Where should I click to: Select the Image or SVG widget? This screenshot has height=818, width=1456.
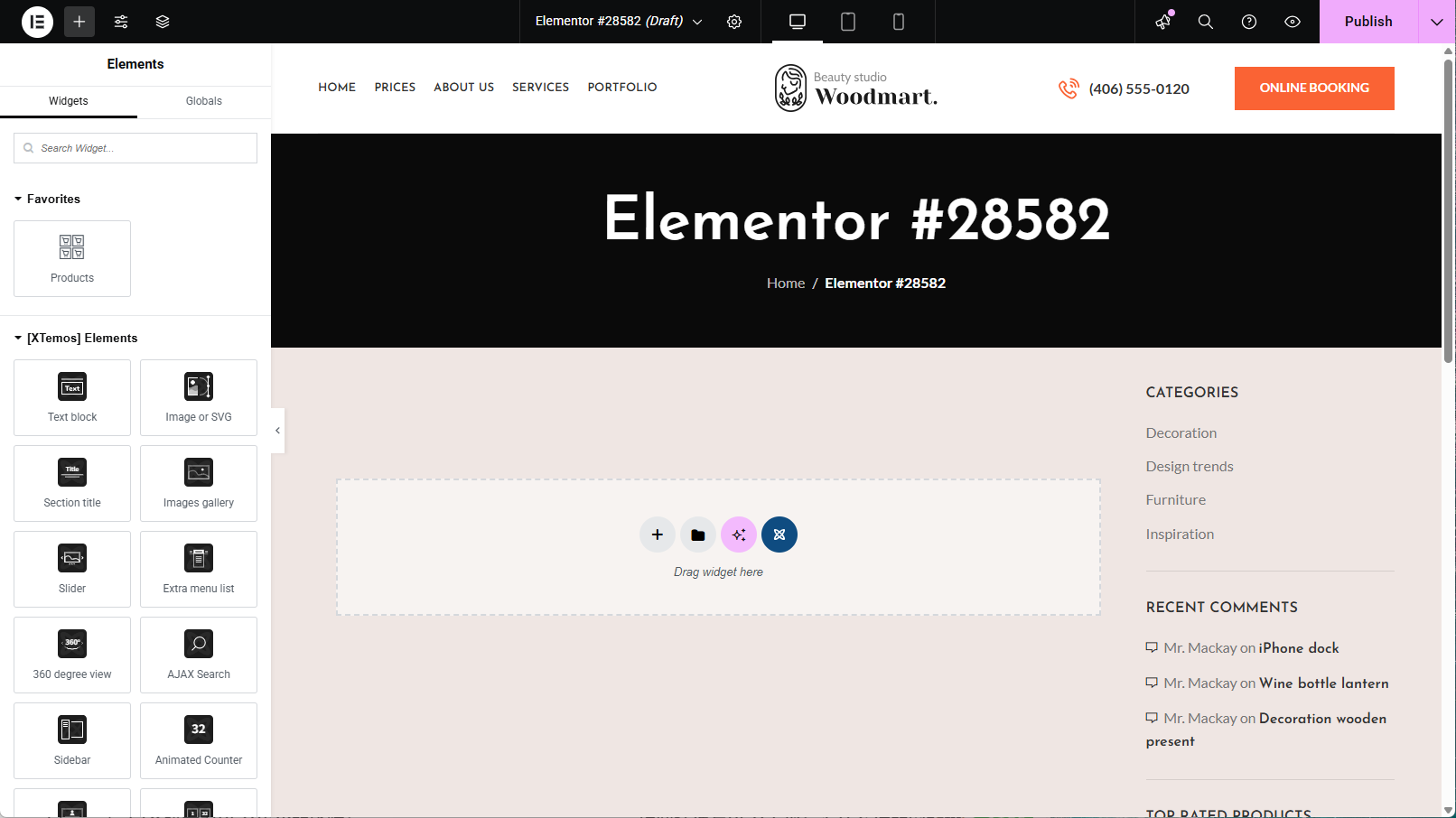click(x=198, y=397)
